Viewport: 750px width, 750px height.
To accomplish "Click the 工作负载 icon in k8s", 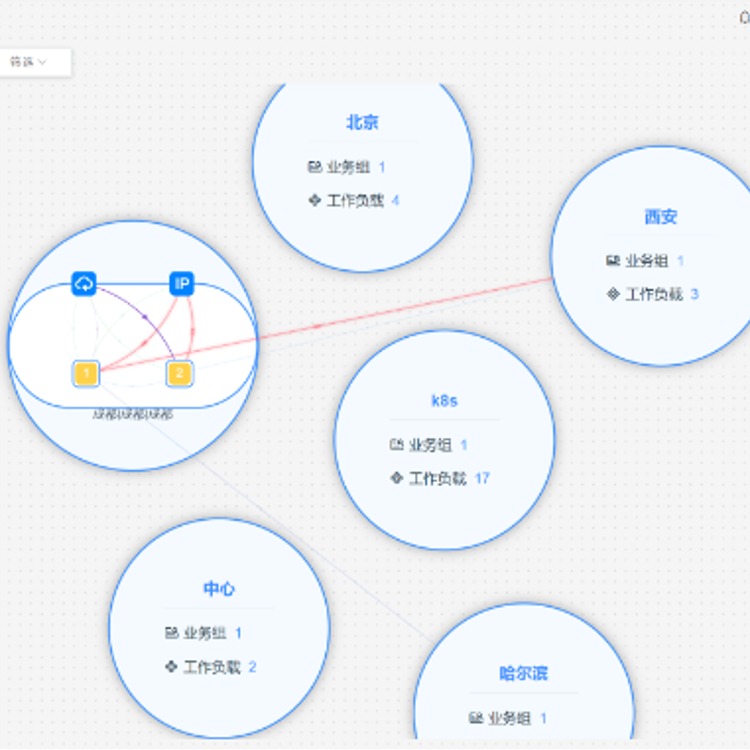I will [397, 478].
